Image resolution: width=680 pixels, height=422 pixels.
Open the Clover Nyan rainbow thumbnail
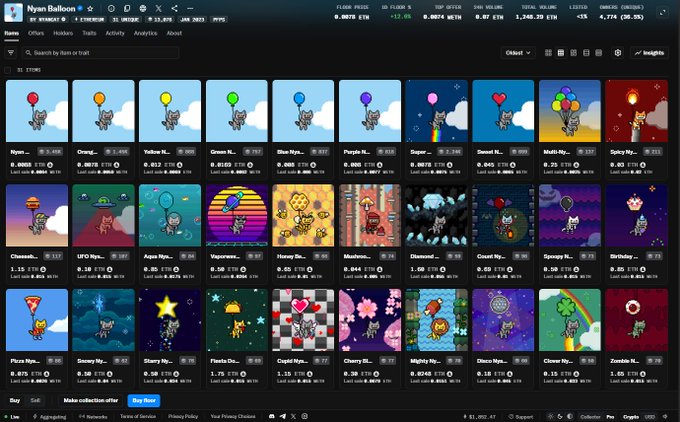pos(569,320)
